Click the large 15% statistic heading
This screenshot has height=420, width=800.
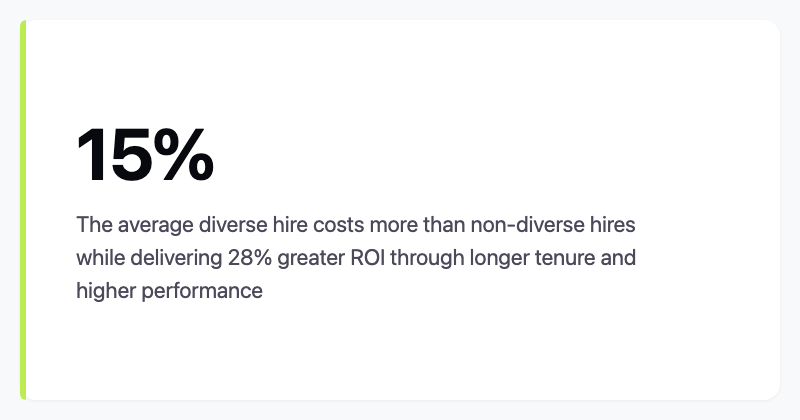pos(145,156)
